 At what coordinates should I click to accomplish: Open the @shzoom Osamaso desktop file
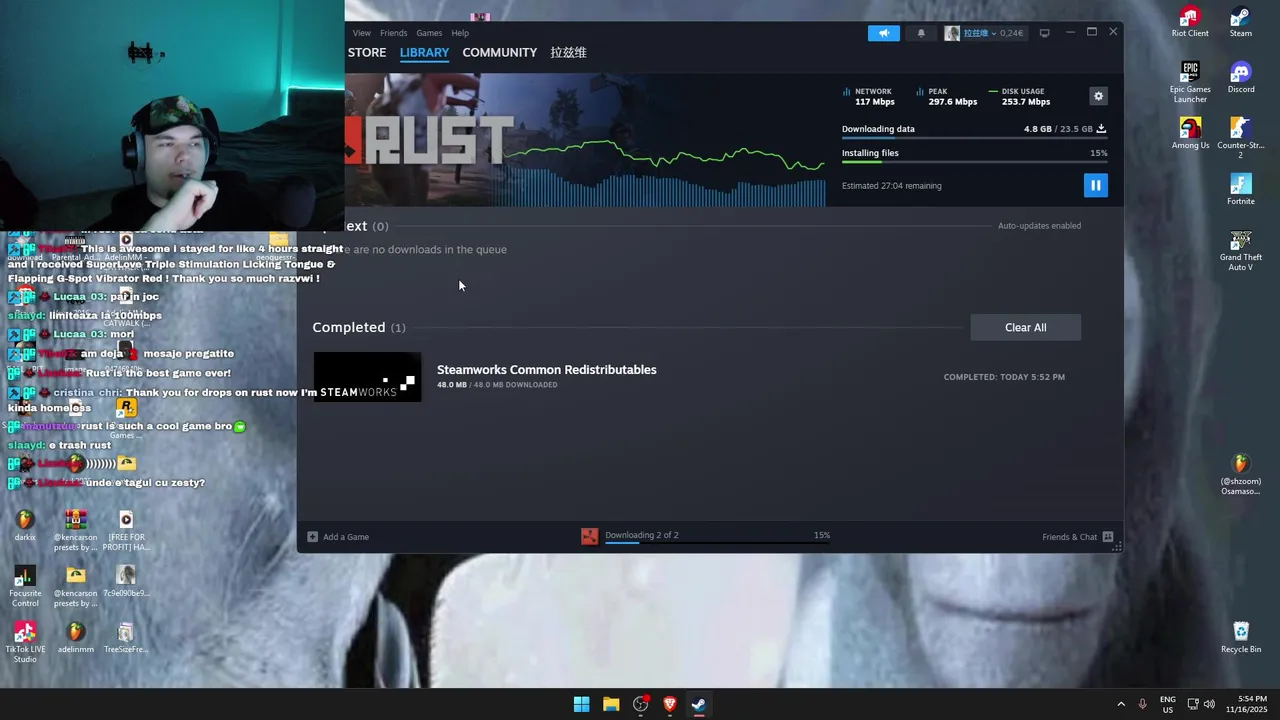click(x=1241, y=475)
